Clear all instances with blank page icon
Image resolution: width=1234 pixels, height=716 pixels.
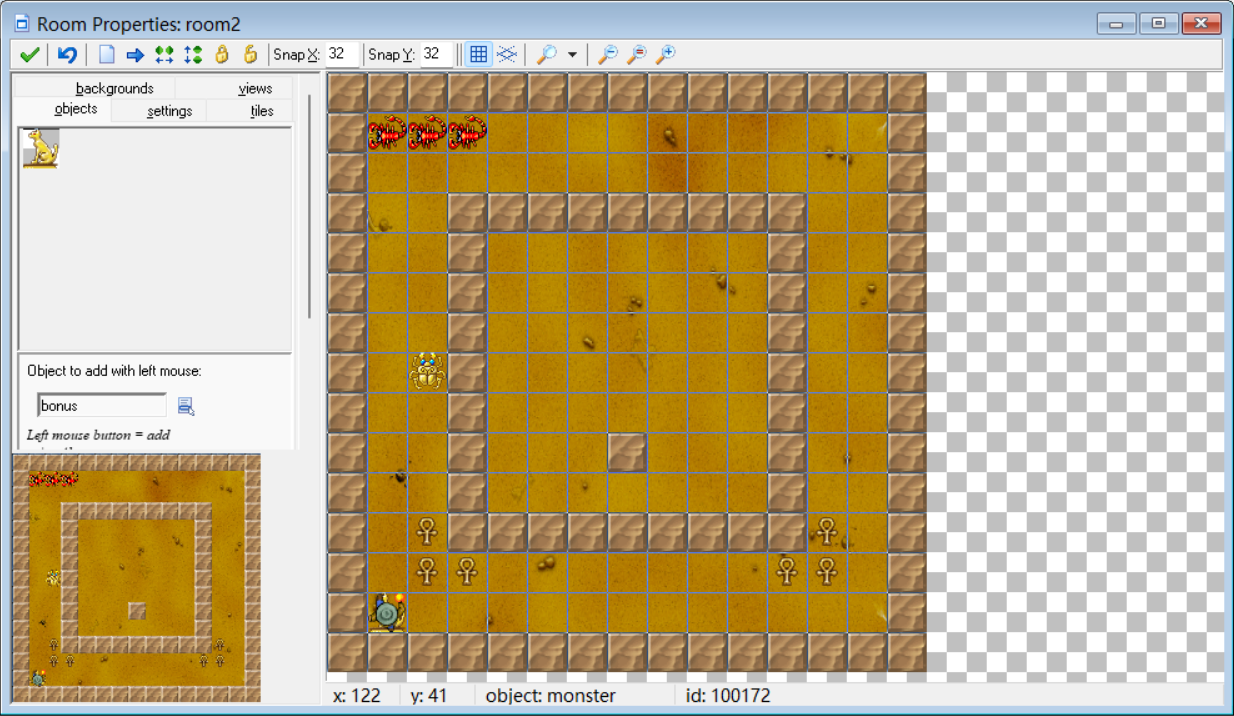click(107, 55)
